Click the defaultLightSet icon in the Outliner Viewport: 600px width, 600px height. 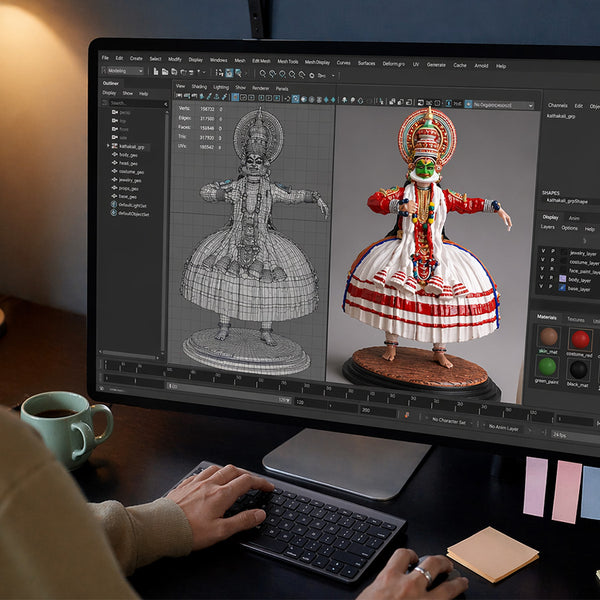(114, 206)
